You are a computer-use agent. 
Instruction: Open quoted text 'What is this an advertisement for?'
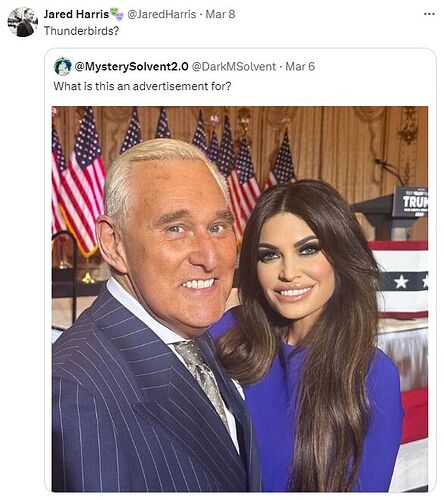142,86
